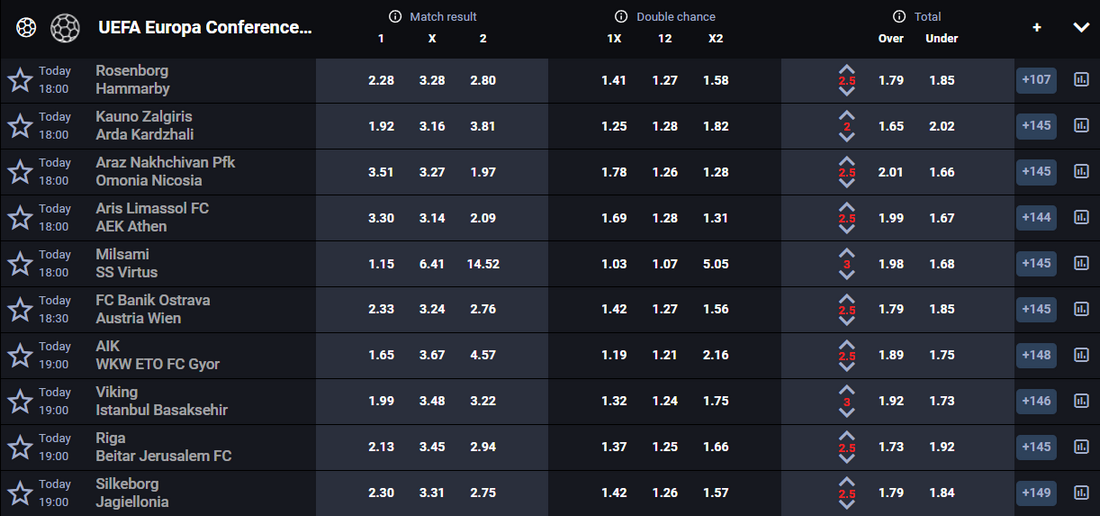Choose Under 1.73 for Viking match
The width and height of the screenshot is (1100, 516).
point(941,401)
